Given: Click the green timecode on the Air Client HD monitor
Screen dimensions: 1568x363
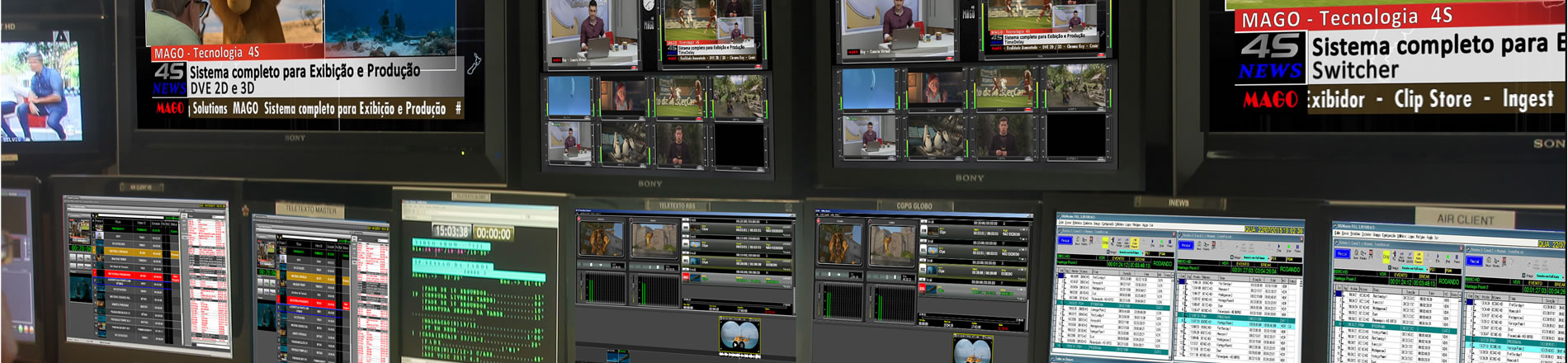Looking at the screenshot, I should pos(80,247).
